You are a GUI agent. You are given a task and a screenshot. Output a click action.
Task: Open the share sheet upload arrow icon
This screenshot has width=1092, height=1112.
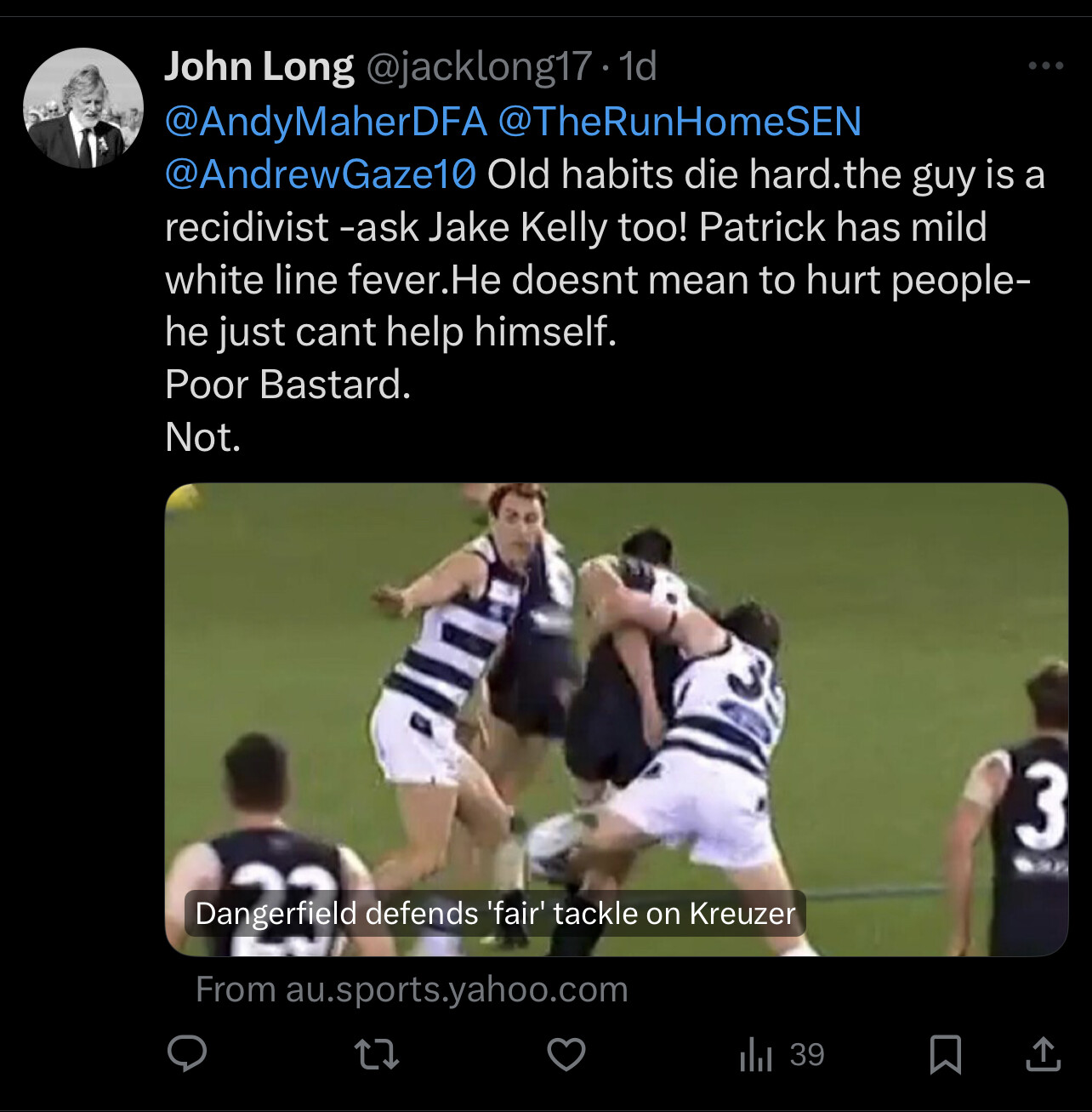[x=1043, y=1054]
